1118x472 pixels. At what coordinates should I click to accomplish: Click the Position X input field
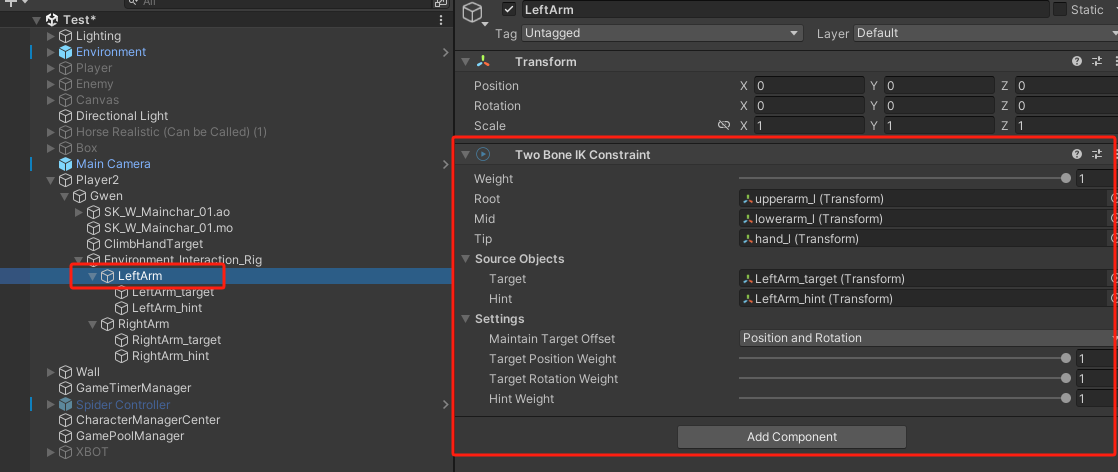pyautogui.click(x=808, y=86)
